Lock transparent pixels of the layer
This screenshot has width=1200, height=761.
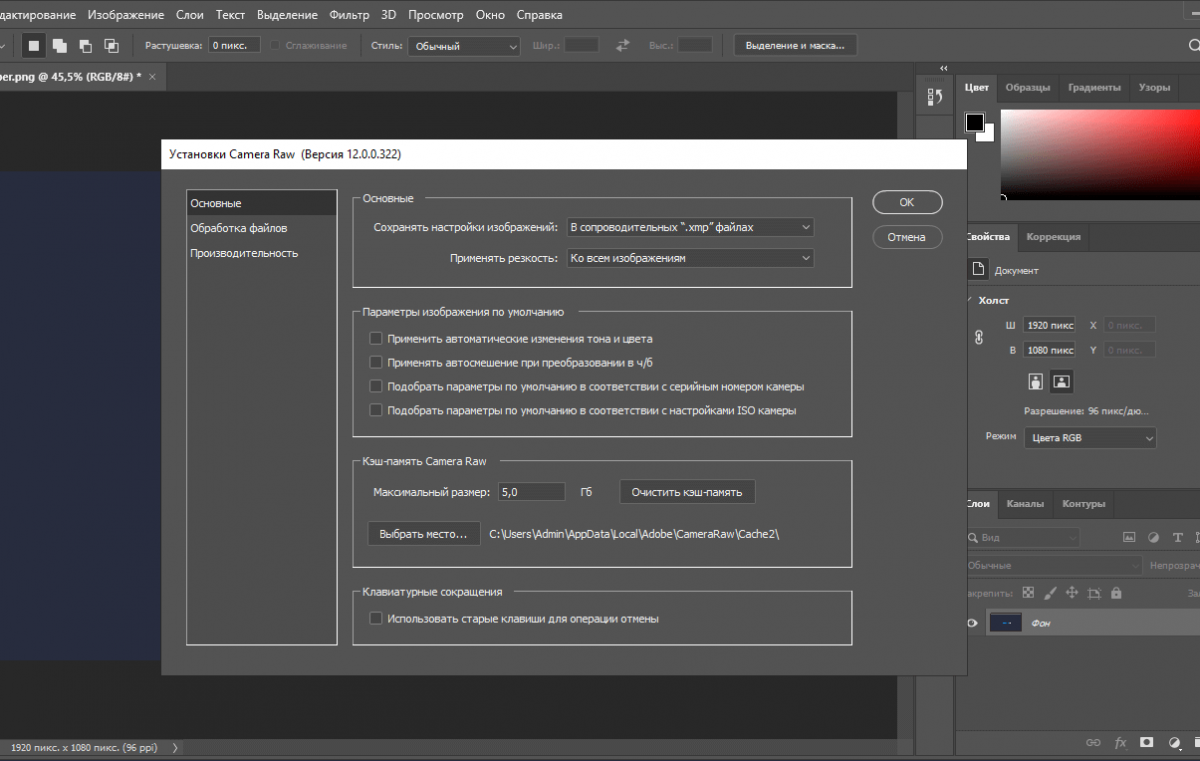pos(1029,593)
